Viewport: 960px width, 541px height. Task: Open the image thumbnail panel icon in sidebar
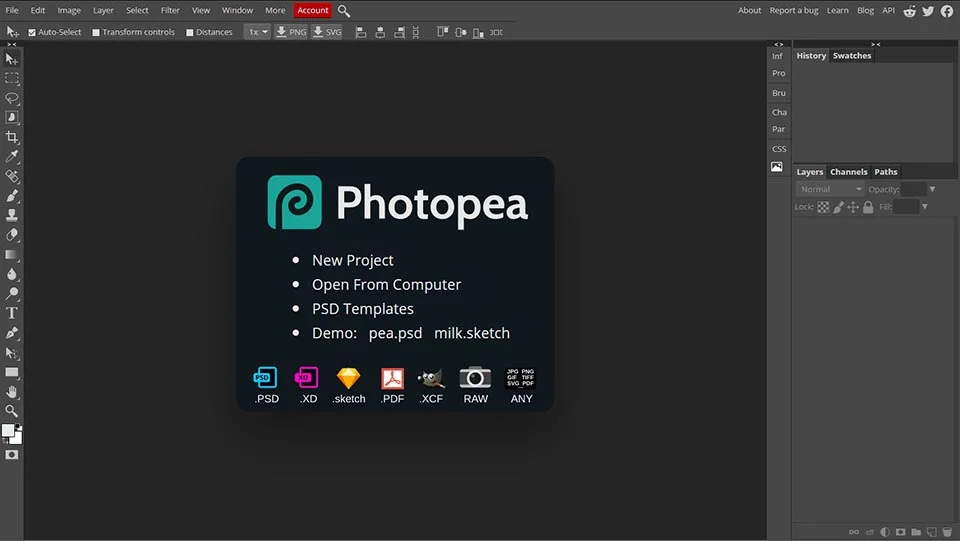point(777,166)
